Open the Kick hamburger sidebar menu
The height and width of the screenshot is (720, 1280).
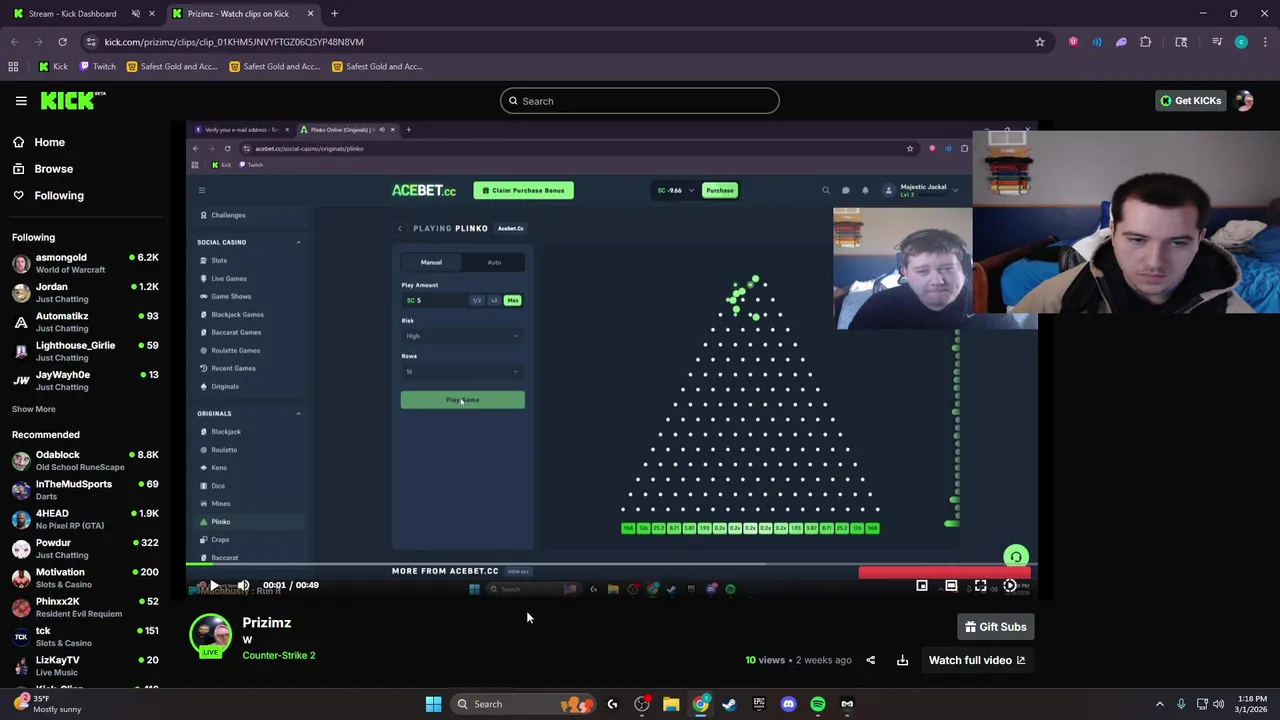click(21, 101)
